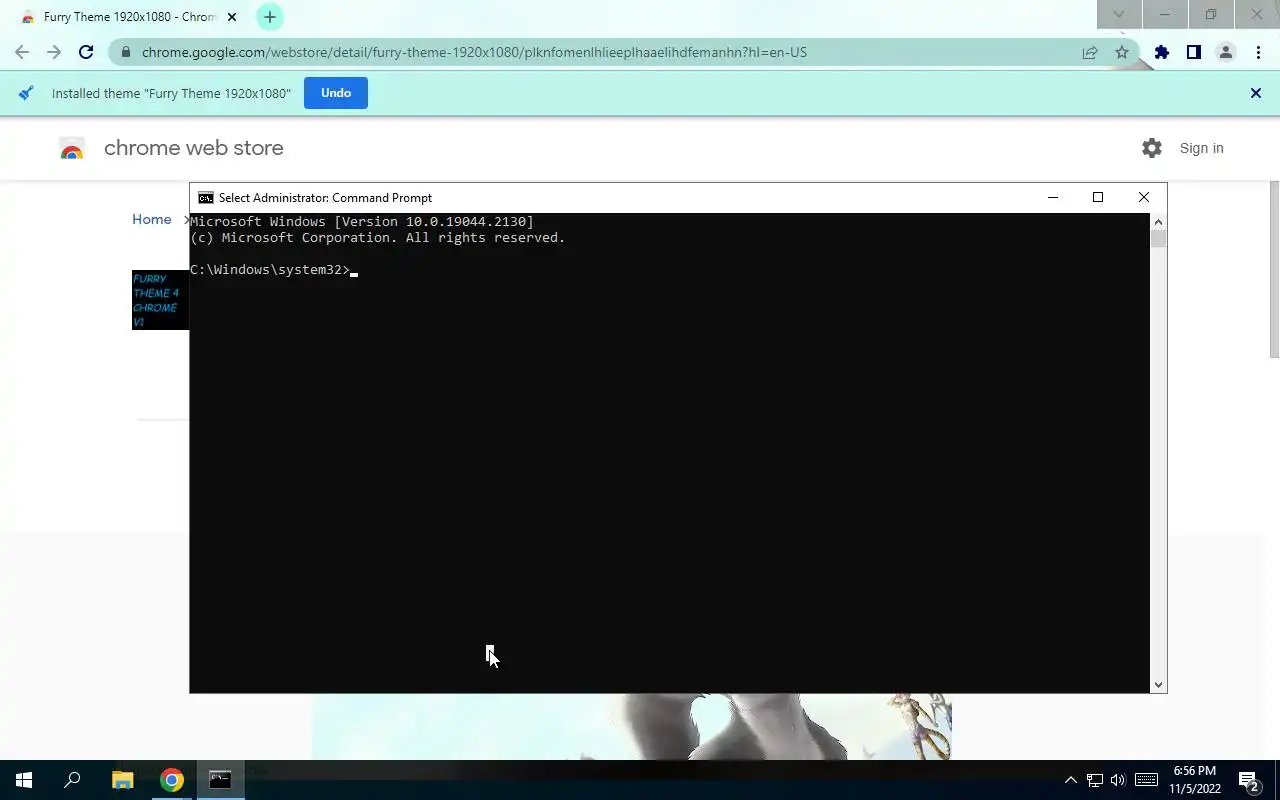Open Chrome profile avatar
1280x800 pixels.
tap(1225, 52)
